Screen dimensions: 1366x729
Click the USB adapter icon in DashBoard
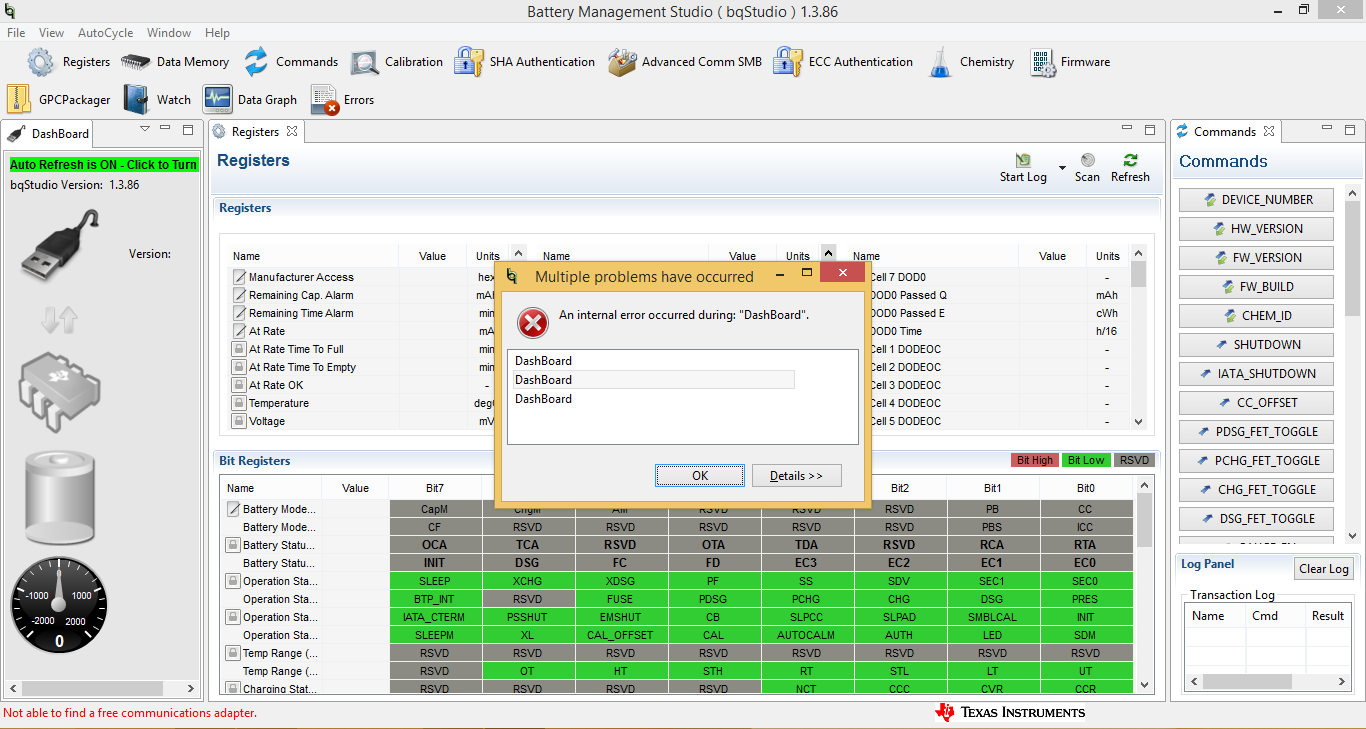point(61,246)
